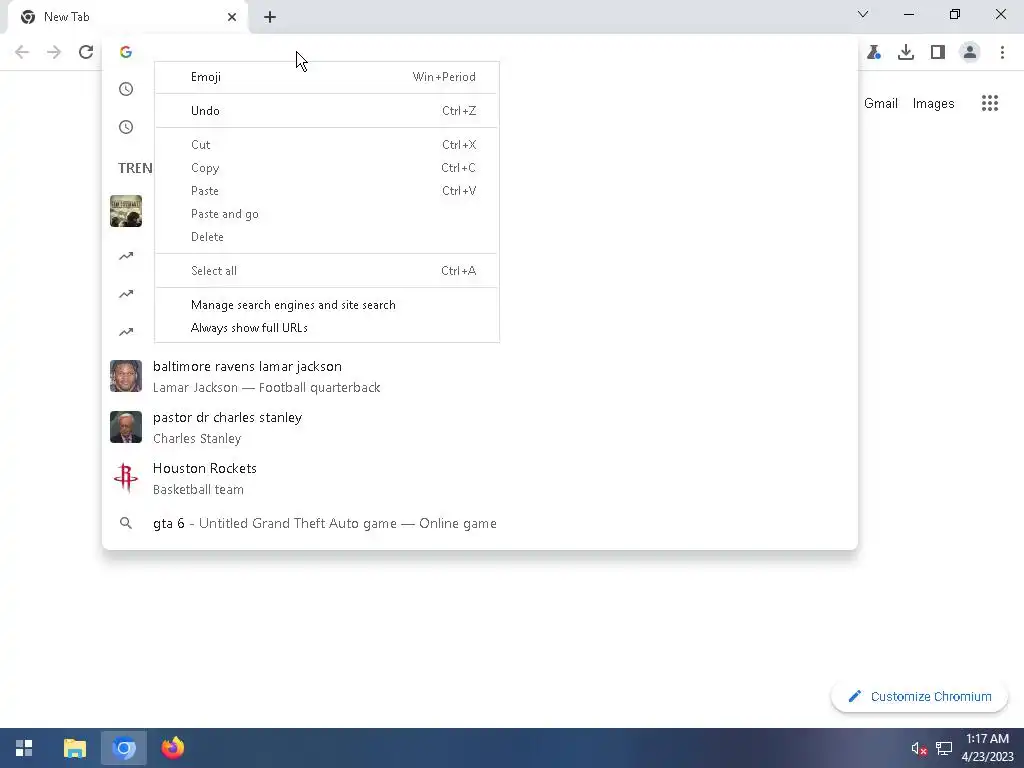Click the Houston Rockets logo thumbnail
Image resolution: width=1024 pixels, height=768 pixels.
(126, 478)
